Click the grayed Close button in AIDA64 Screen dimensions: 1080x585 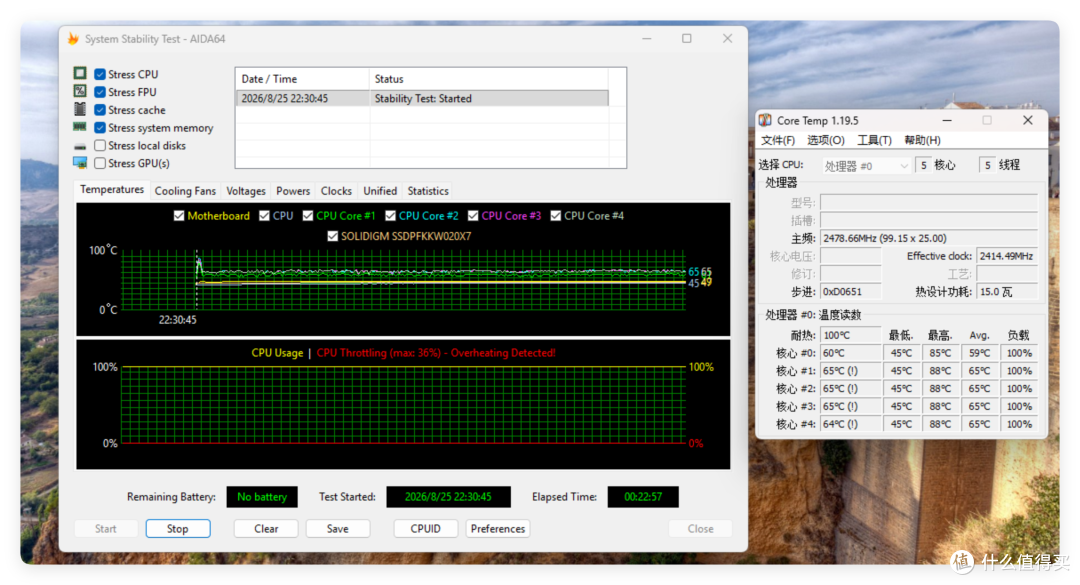click(x=700, y=528)
